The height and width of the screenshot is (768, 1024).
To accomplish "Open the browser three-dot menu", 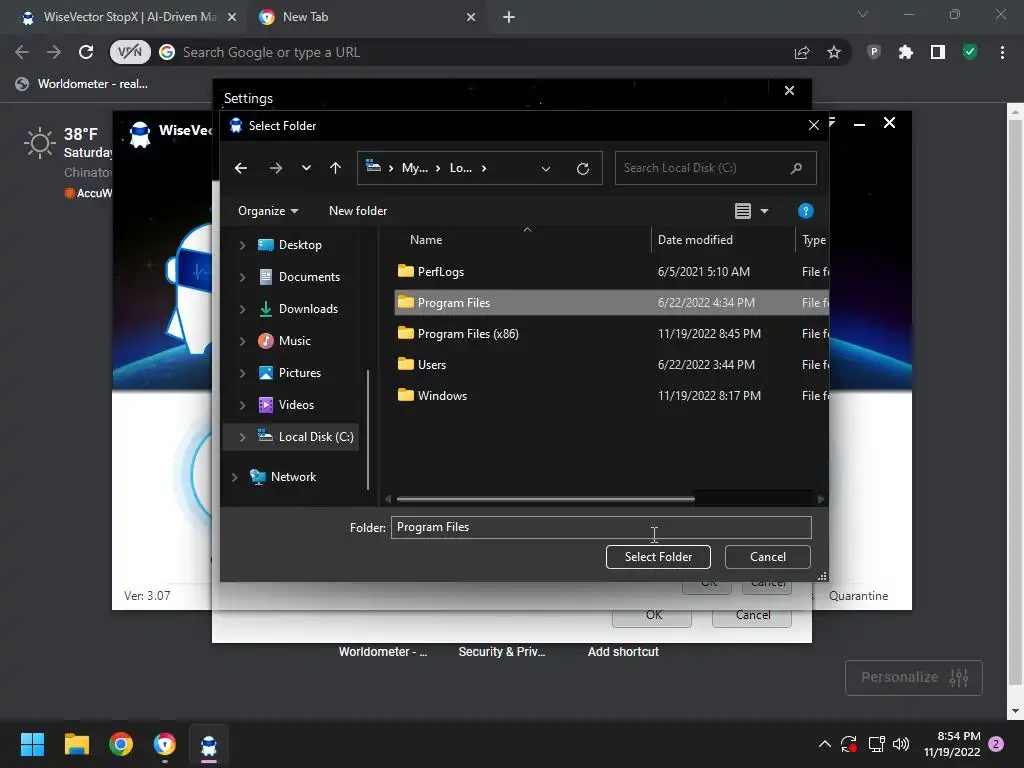I will pyautogui.click(x=1002, y=52).
